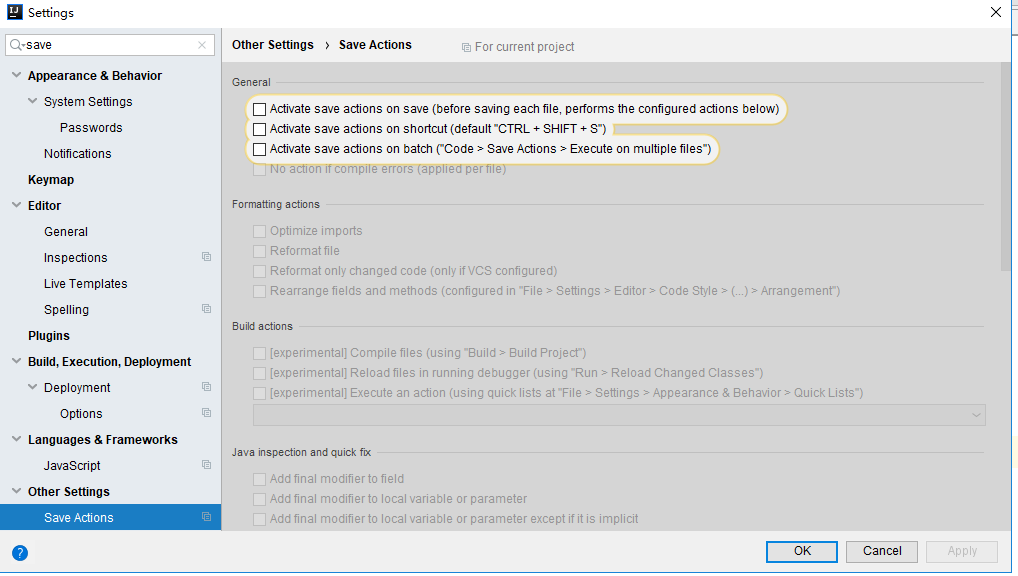
Task: Open Live Templates settings page
Action: pos(86,284)
